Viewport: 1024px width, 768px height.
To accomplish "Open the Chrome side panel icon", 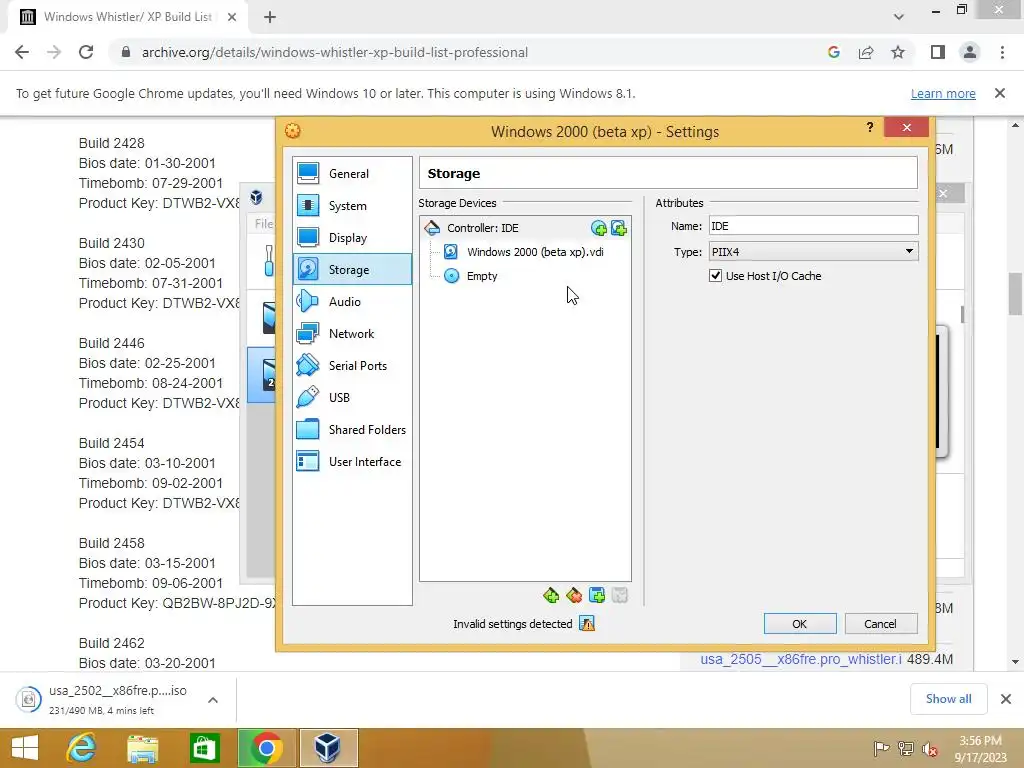I will point(938,52).
